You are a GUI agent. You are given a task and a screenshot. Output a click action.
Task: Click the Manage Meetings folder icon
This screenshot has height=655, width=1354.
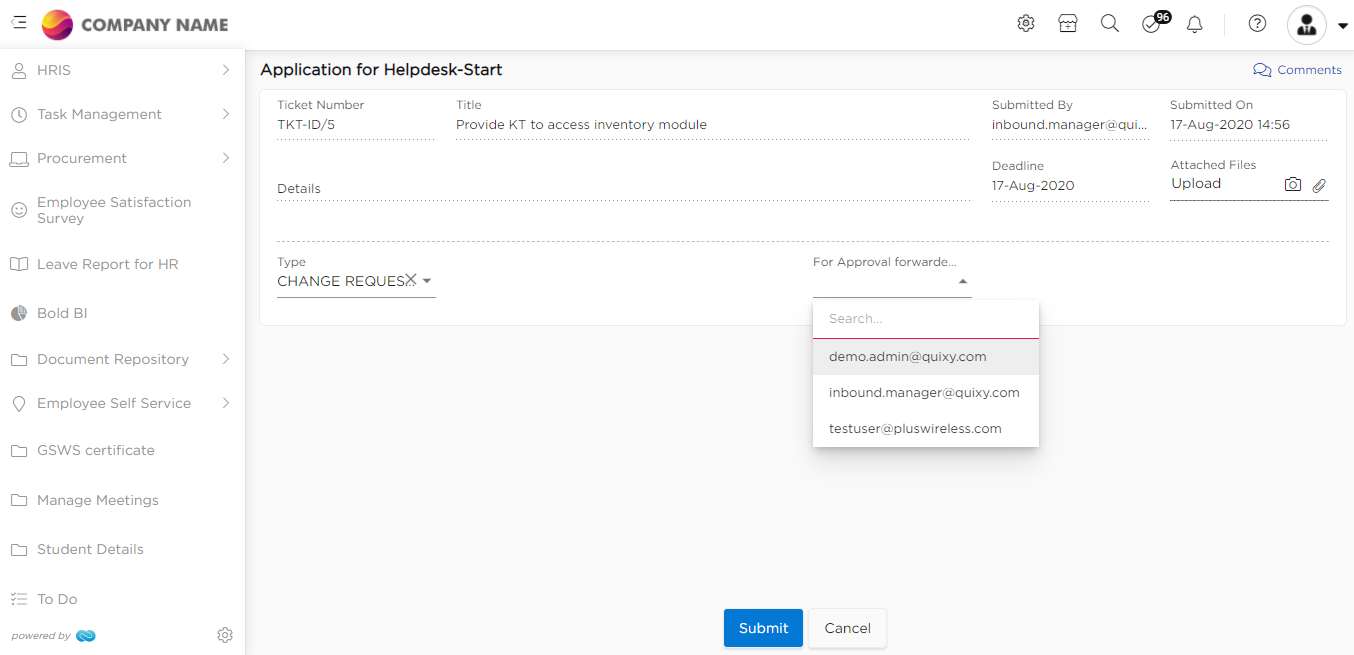click(x=18, y=501)
